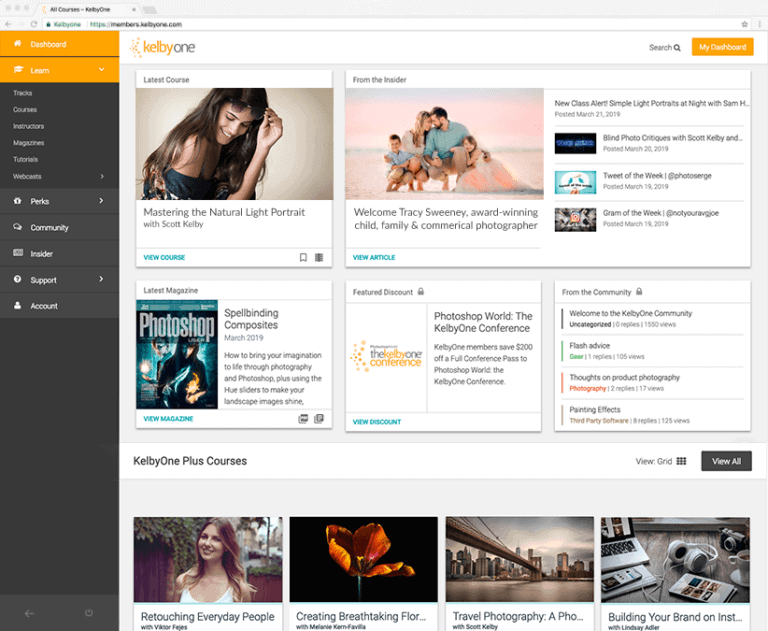Collapse the Learn section in sidebar
The image size is (768, 631).
click(101, 70)
